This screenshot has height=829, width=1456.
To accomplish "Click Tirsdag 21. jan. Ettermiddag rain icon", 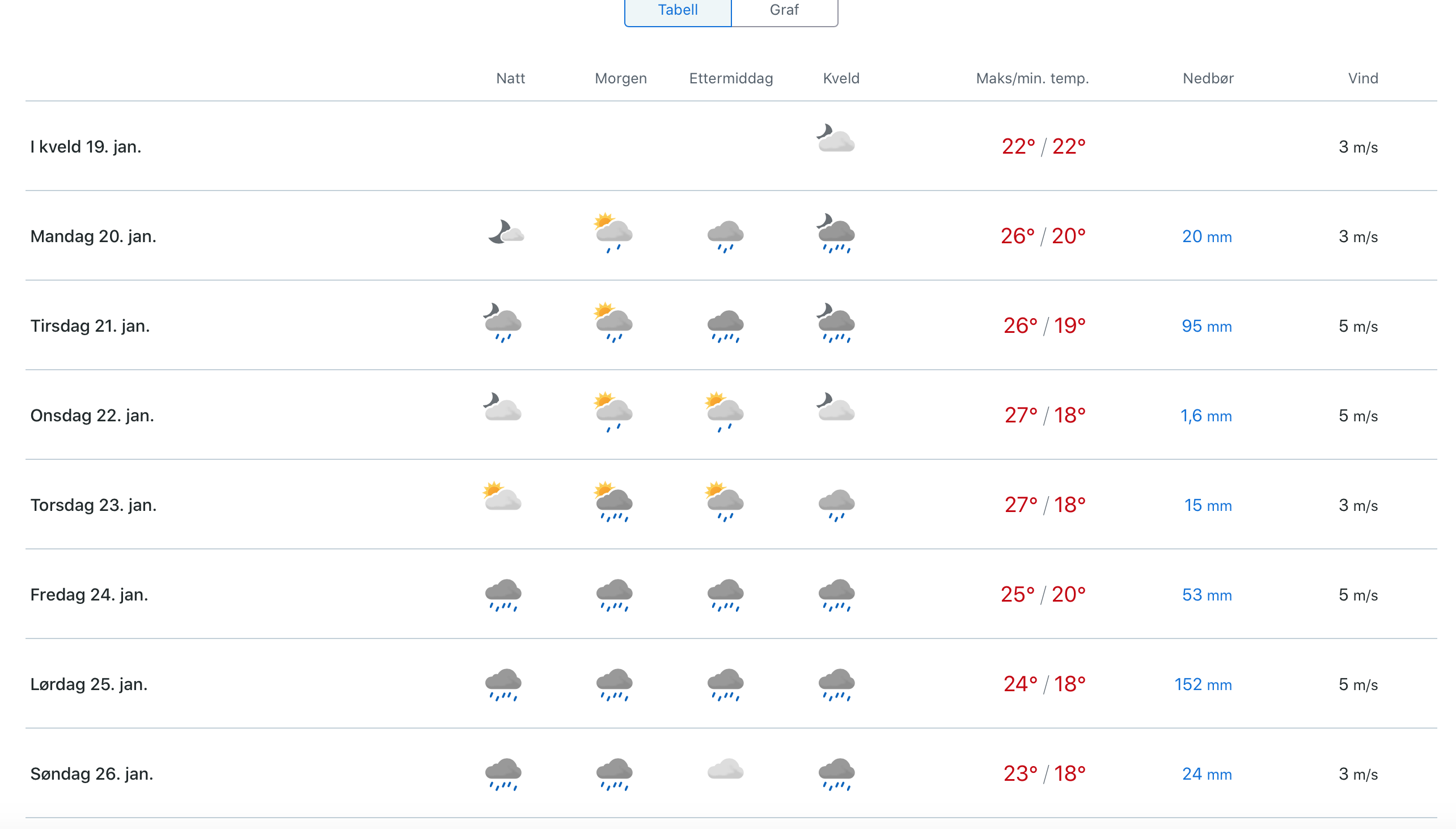I will [x=725, y=326].
